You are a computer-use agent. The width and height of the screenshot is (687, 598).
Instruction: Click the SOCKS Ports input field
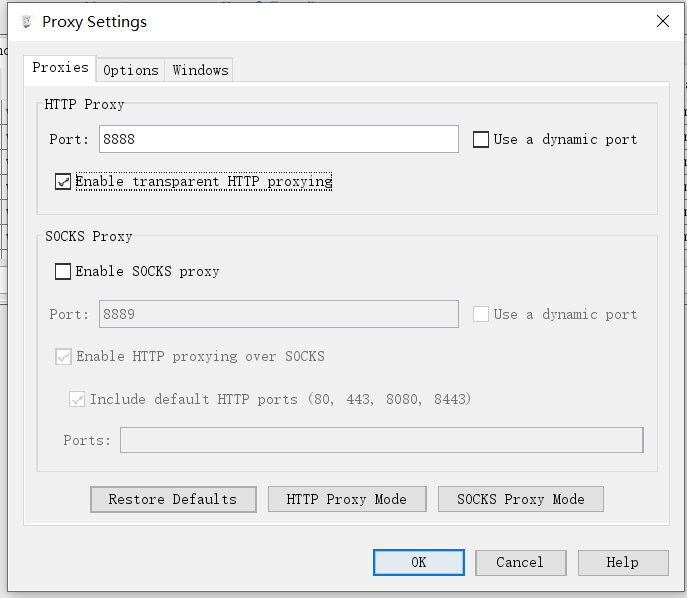pyautogui.click(x=382, y=440)
